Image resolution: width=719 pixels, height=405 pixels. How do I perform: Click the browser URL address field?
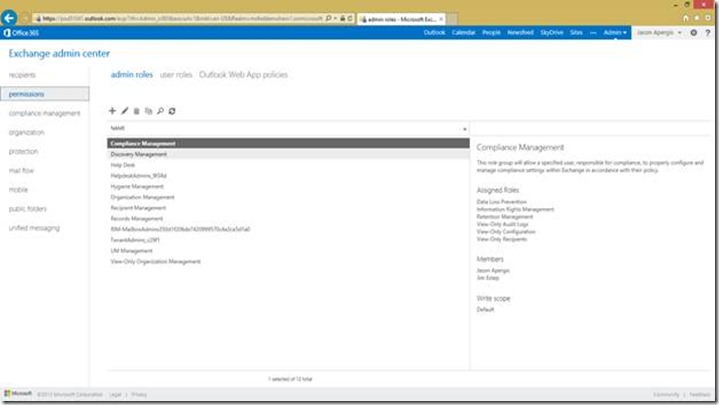183,18
